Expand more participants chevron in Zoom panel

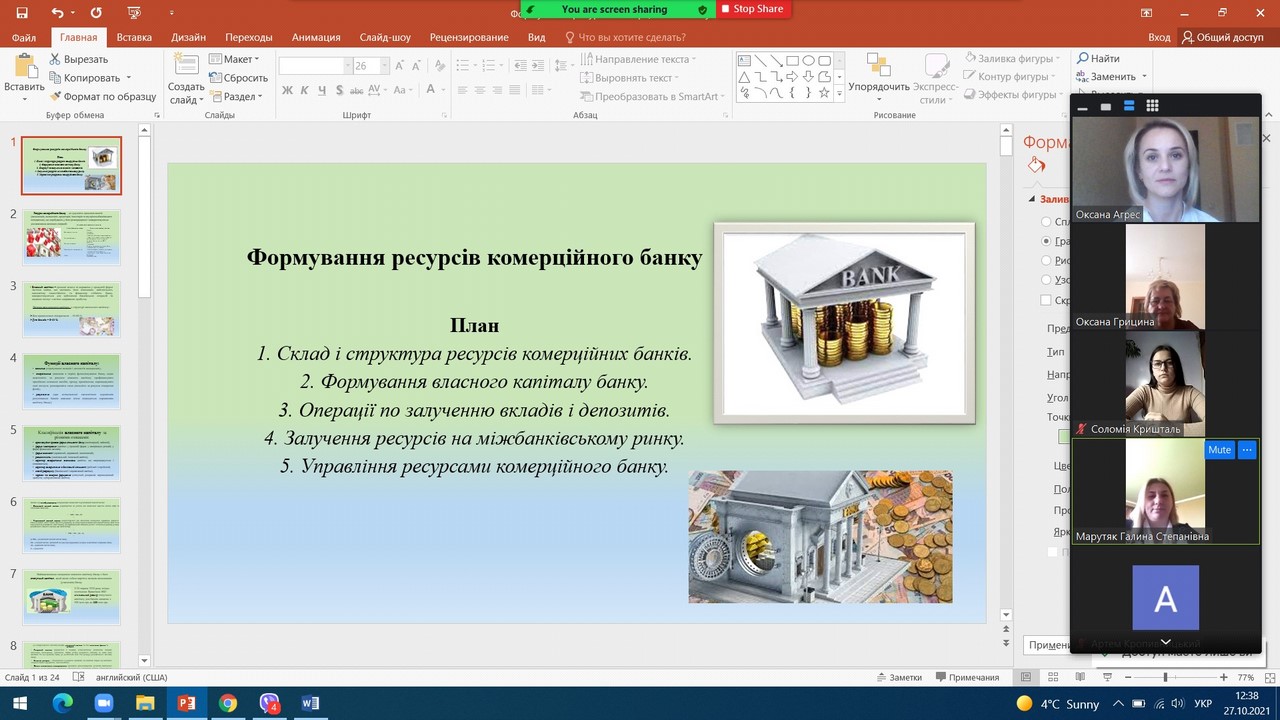(x=1165, y=642)
